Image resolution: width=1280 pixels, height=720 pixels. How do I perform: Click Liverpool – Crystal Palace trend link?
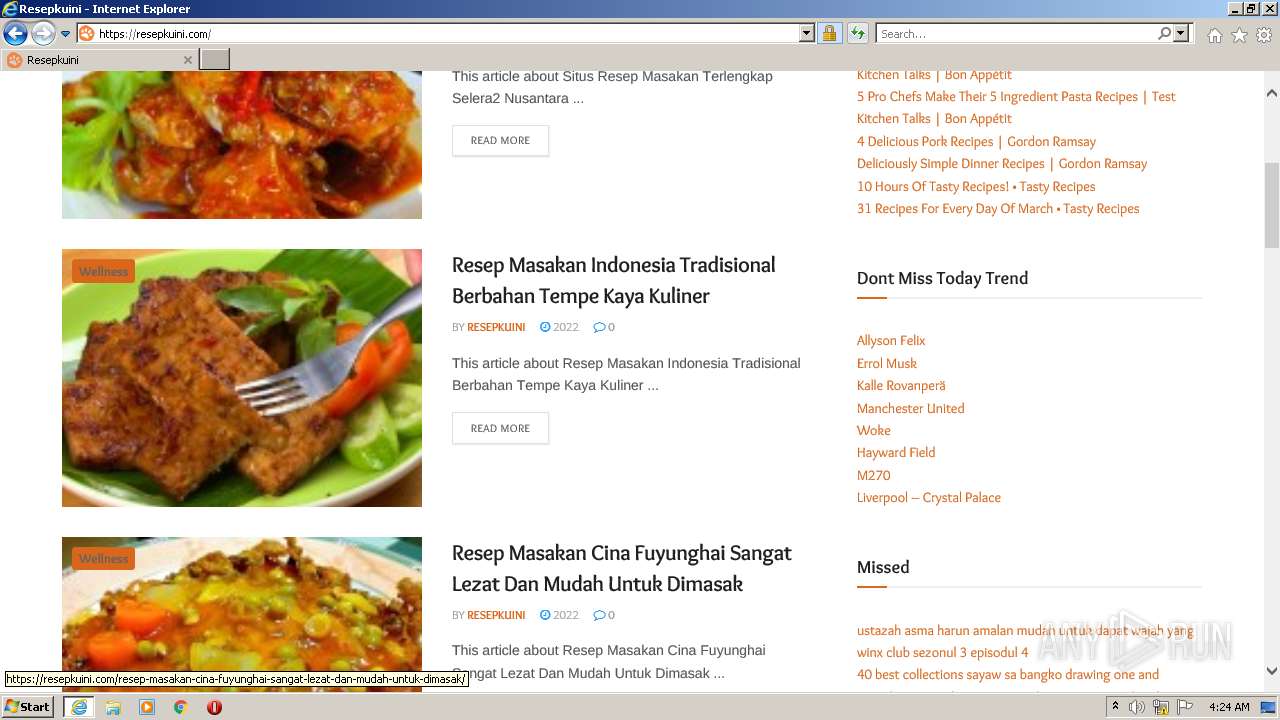[929, 498]
